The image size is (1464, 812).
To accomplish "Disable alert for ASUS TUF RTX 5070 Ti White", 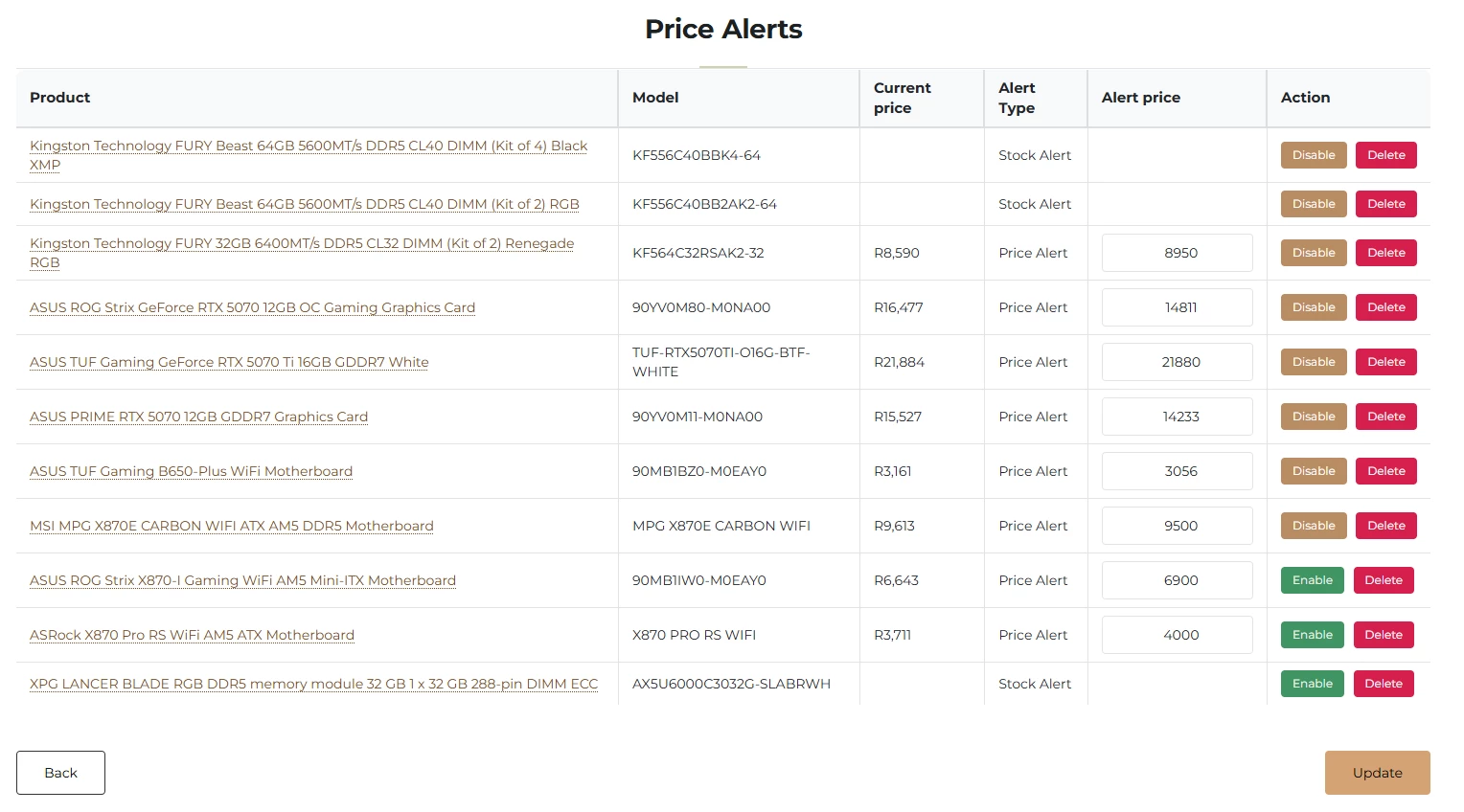I will click(1314, 362).
